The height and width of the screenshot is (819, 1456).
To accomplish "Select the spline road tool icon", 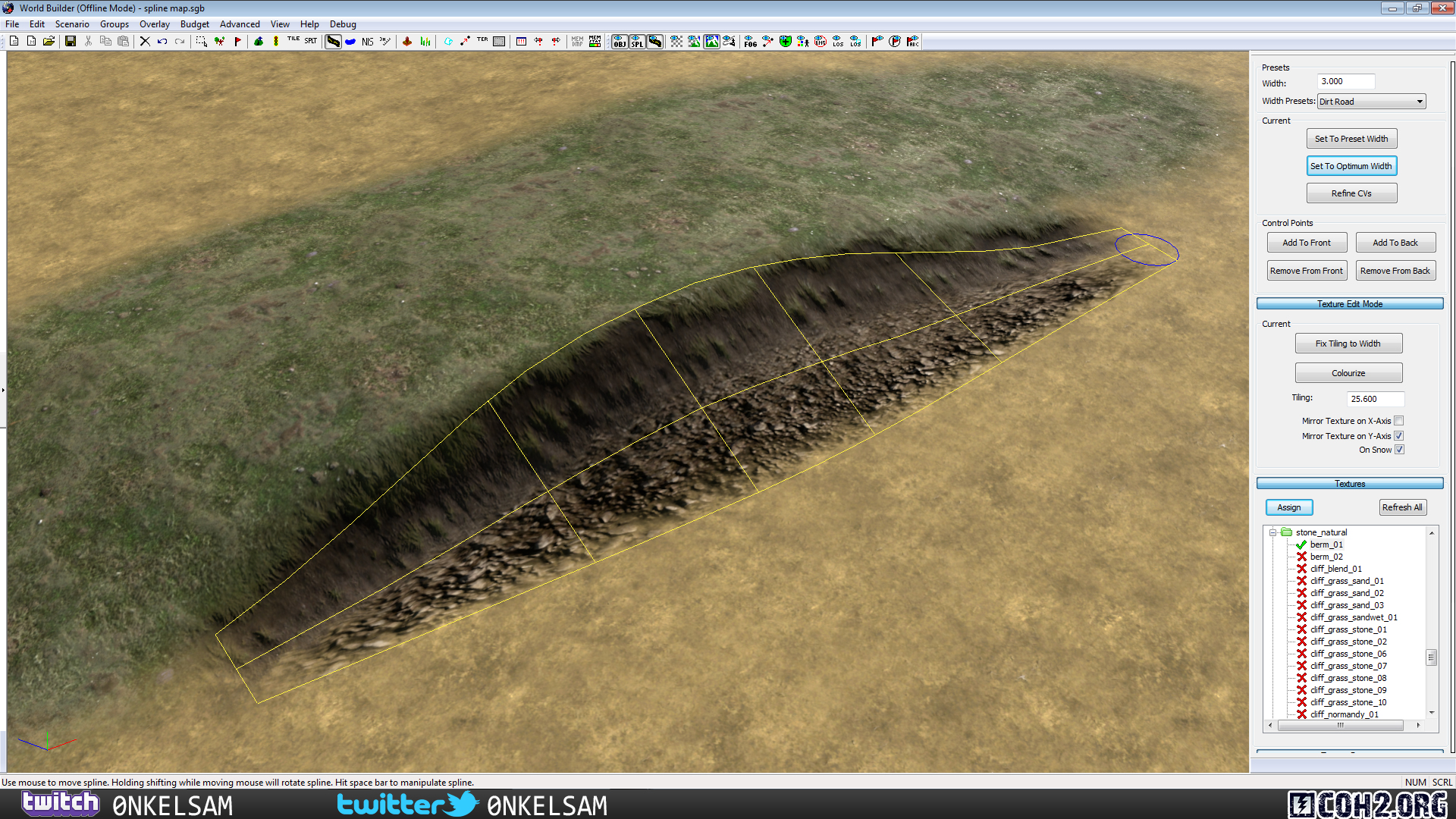I will 333,42.
